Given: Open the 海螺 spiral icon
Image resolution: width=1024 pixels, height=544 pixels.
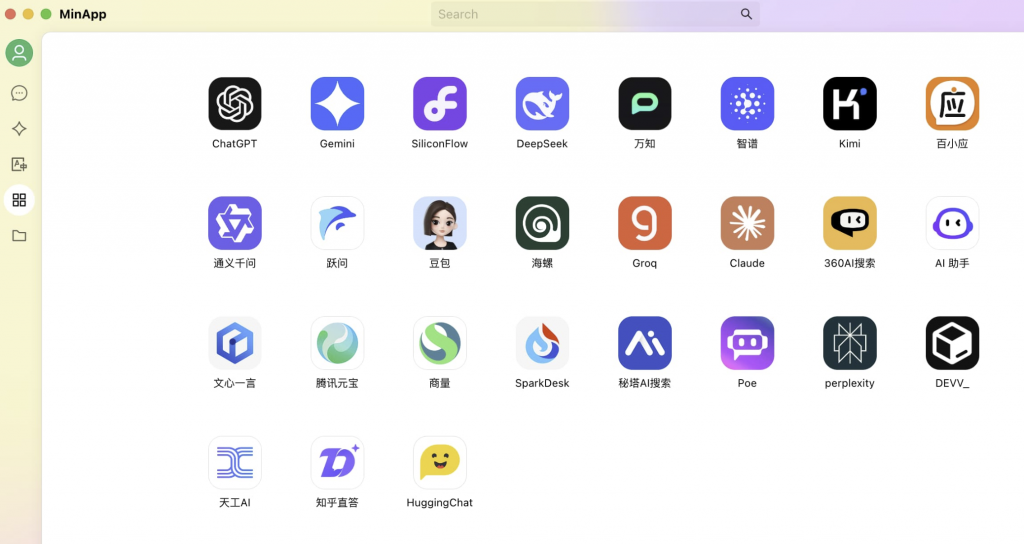Looking at the screenshot, I should (542, 223).
